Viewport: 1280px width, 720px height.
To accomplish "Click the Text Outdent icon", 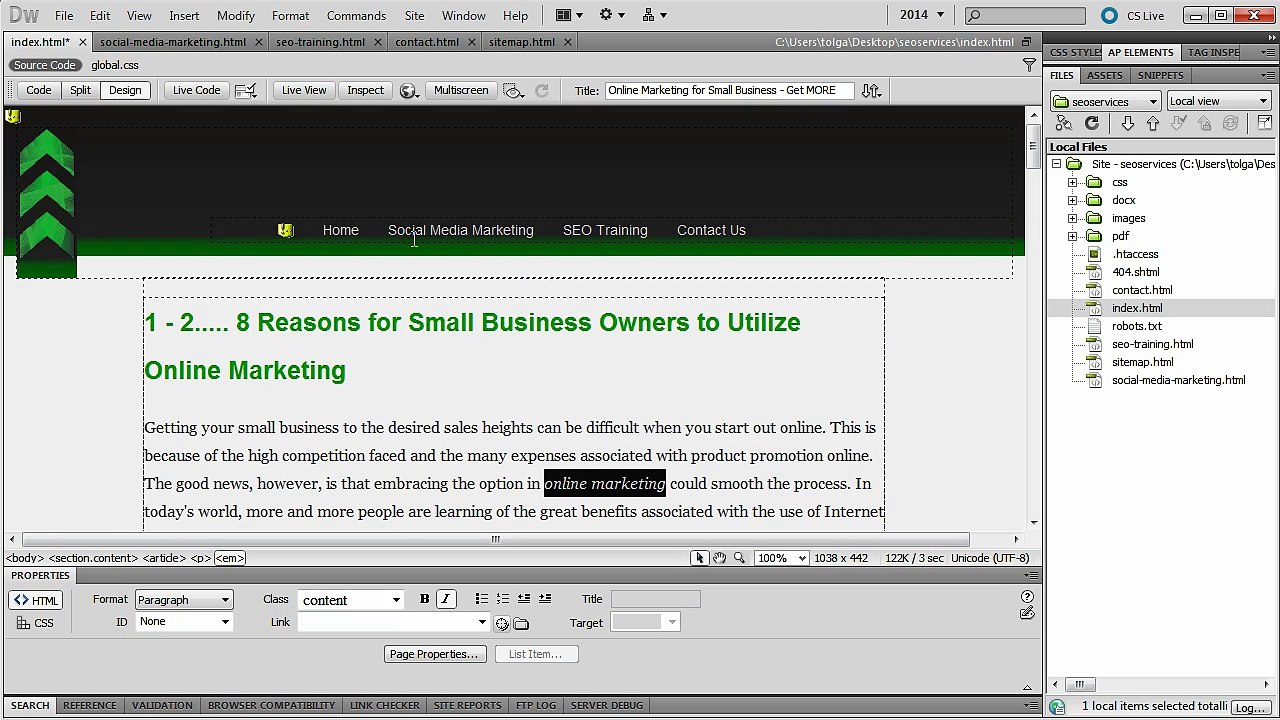I will (x=524, y=599).
